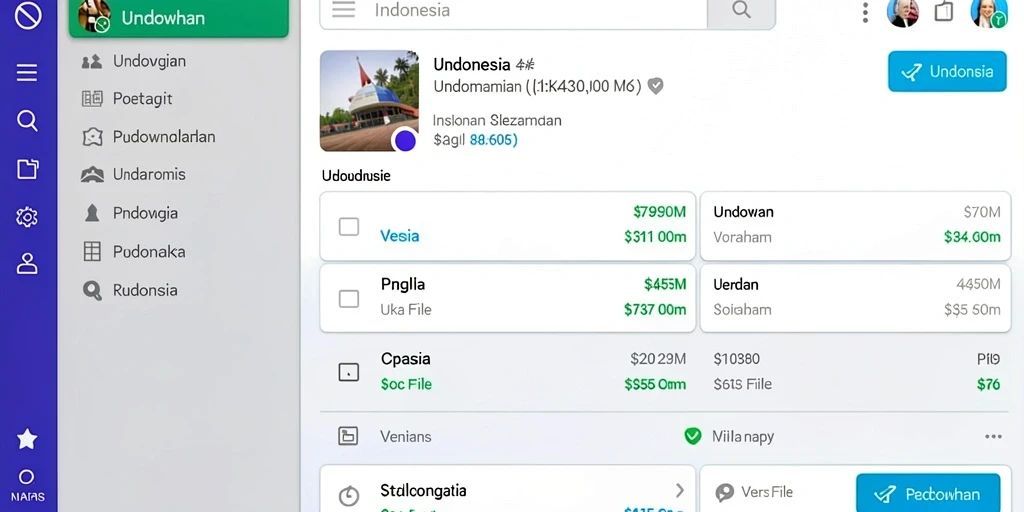Viewport: 1024px width, 512px height.
Task: Open the Uerdan Soiaham card
Action: pyautogui.click(x=856, y=298)
